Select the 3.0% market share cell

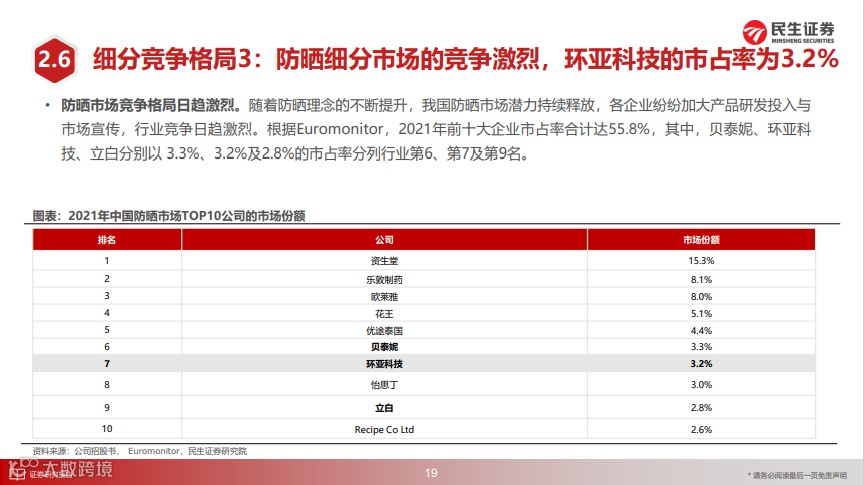pyautogui.click(x=701, y=385)
